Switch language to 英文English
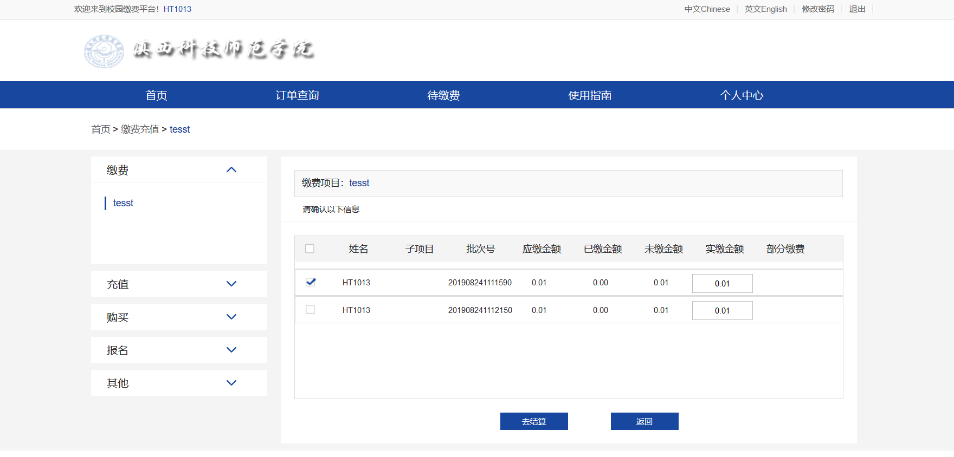This screenshot has width=954, height=457. click(x=765, y=9)
